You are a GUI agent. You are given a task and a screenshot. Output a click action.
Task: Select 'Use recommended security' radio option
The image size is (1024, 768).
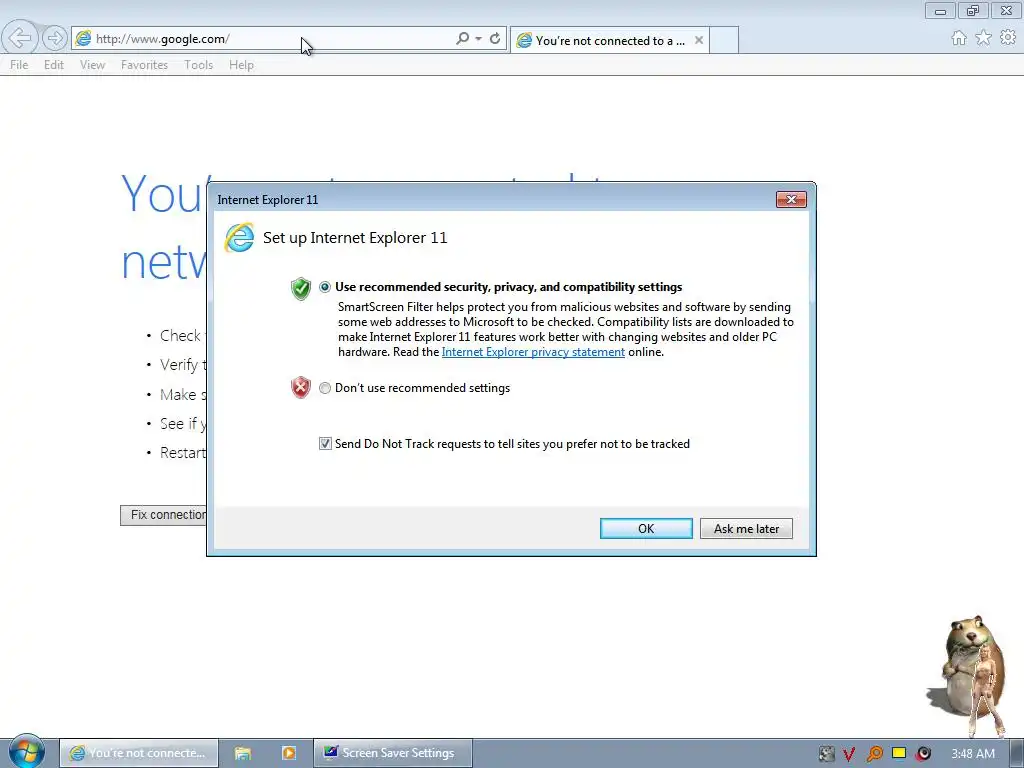pyautogui.click(x=325, y=287)
